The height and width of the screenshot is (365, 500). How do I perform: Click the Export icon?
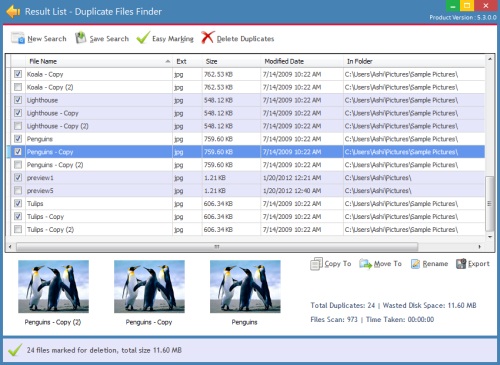coord(461,264)
